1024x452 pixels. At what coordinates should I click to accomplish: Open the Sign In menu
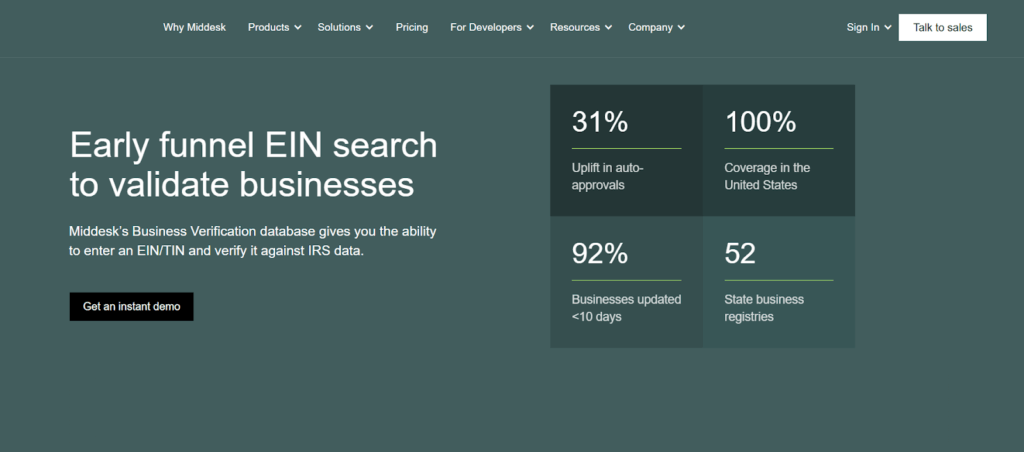(x=863, y=27)
